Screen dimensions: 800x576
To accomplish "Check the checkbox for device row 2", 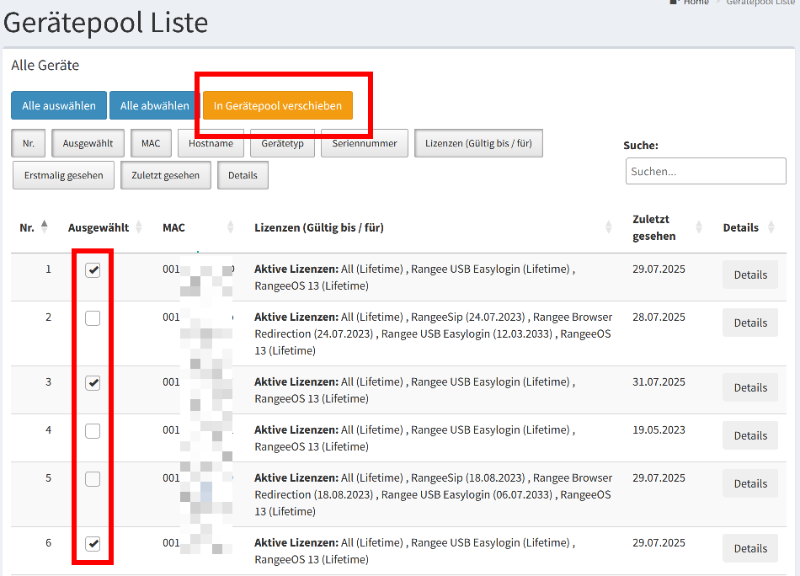I will click(x=93, y=319).
